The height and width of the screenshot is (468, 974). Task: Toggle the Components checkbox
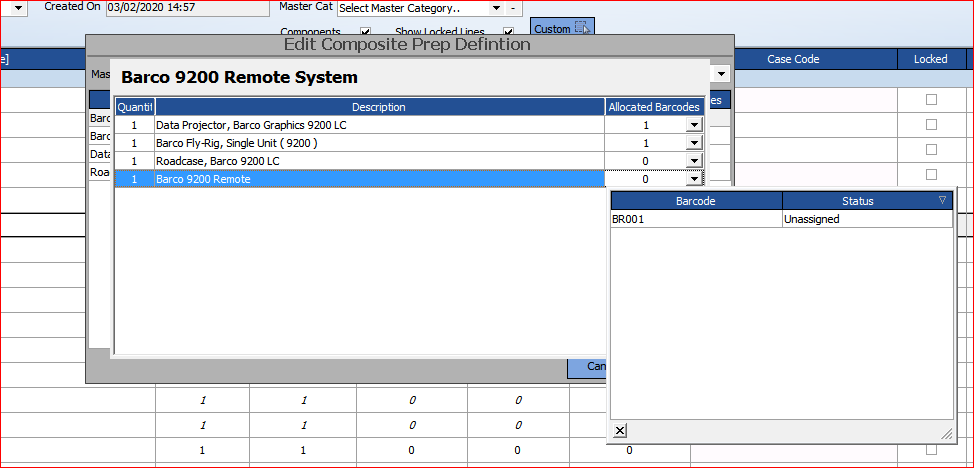366,32
